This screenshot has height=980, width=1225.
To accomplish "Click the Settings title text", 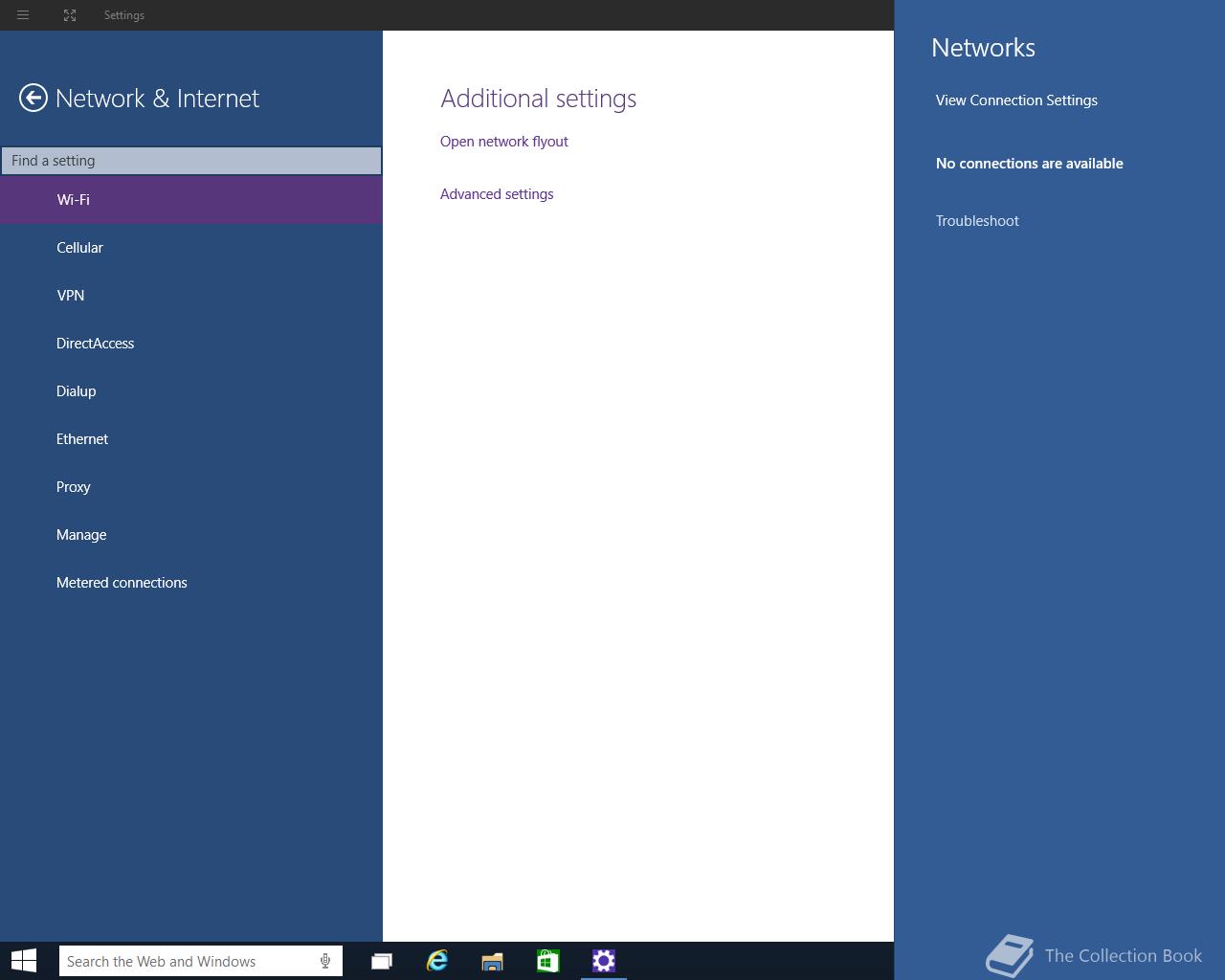I will point(124,15).
